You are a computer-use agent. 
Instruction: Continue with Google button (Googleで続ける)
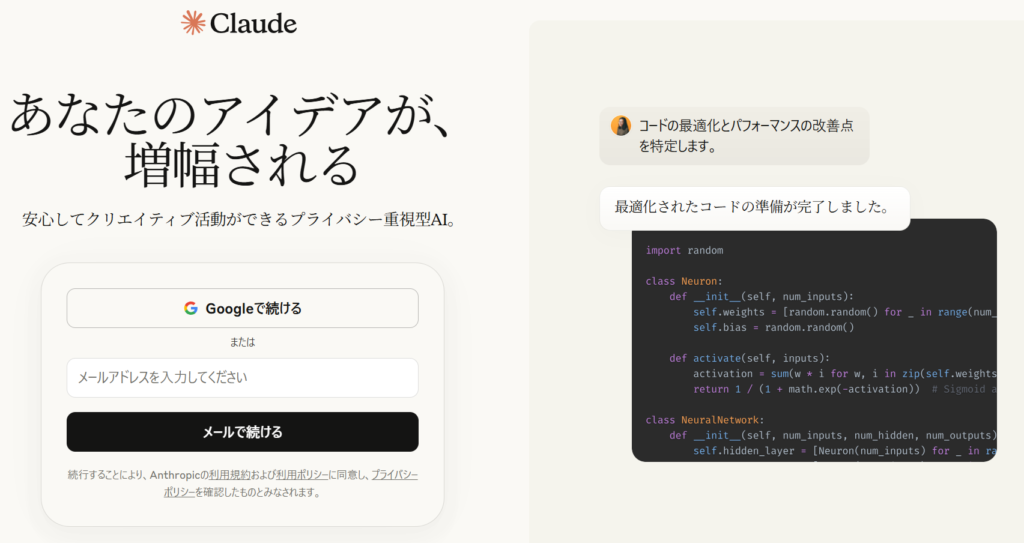242,308
